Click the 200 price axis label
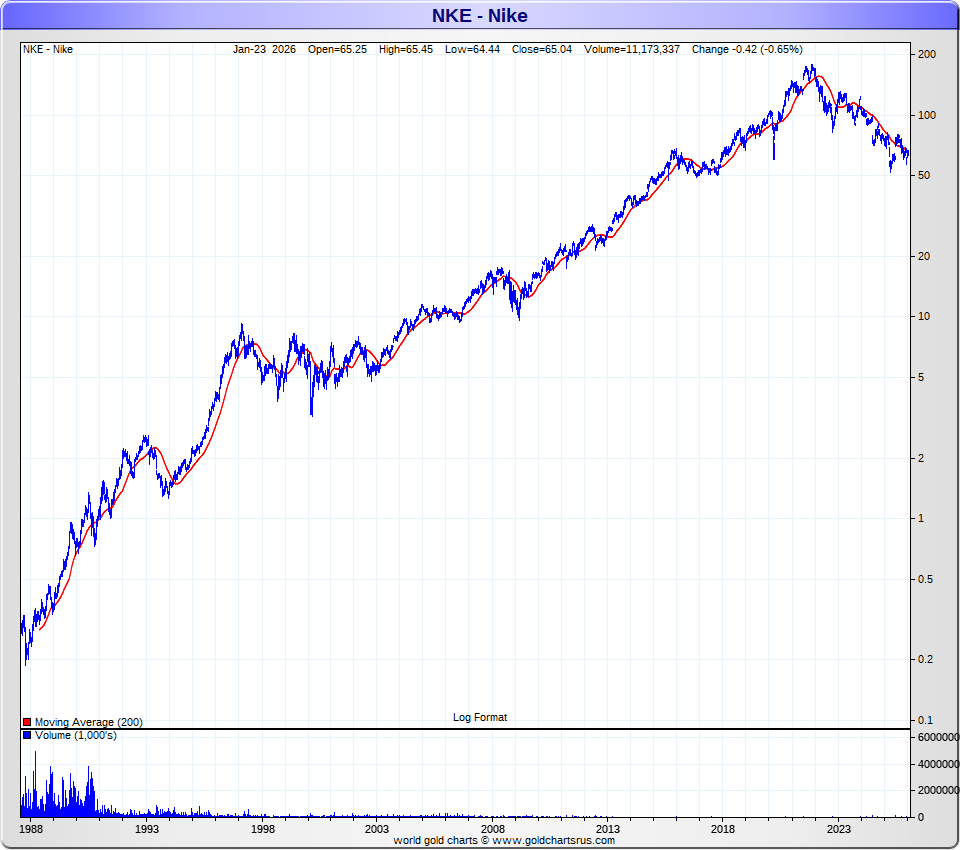960x850 pixels. 927,55
